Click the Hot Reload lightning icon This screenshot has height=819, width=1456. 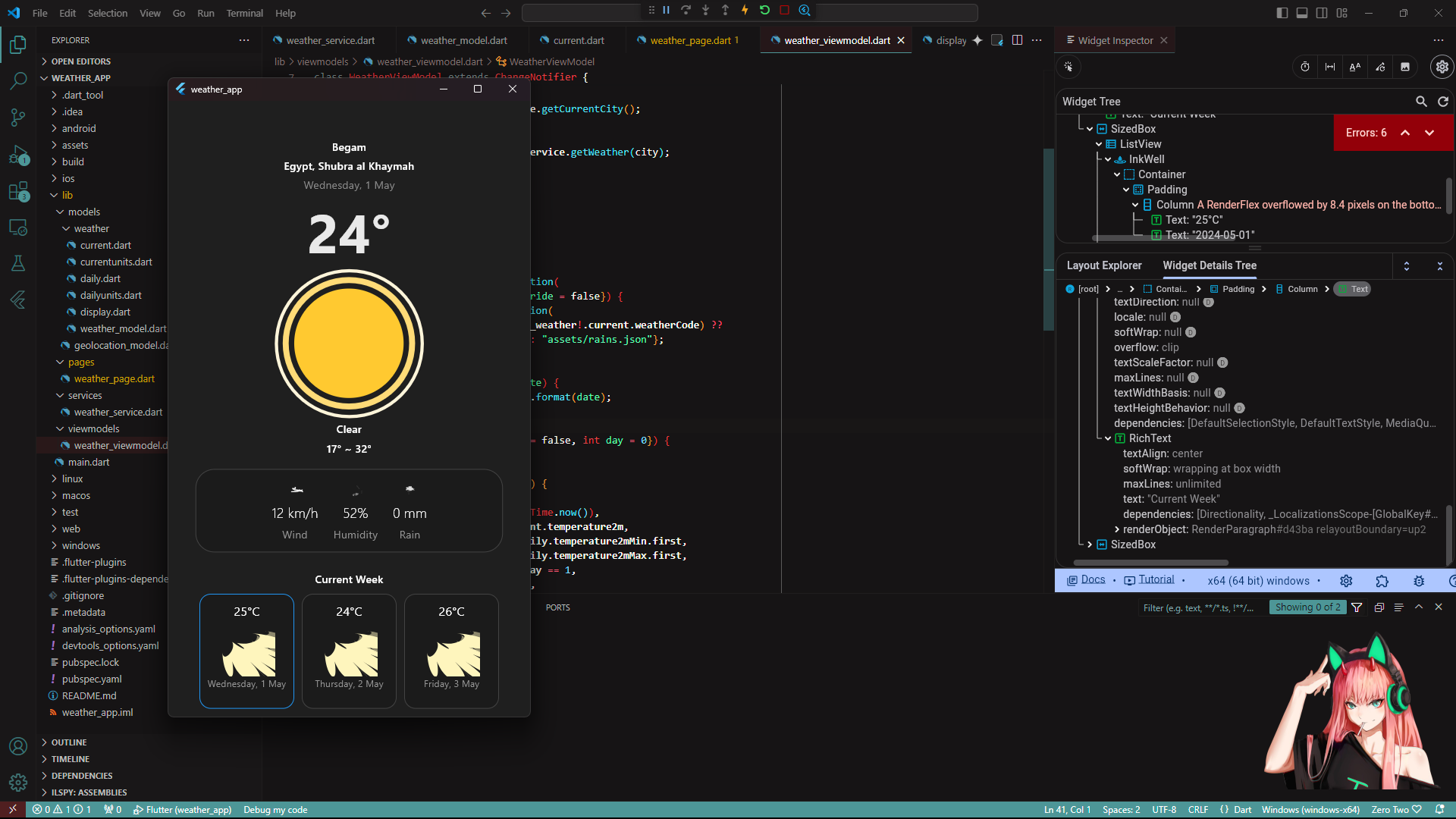[x=745, y=11]
